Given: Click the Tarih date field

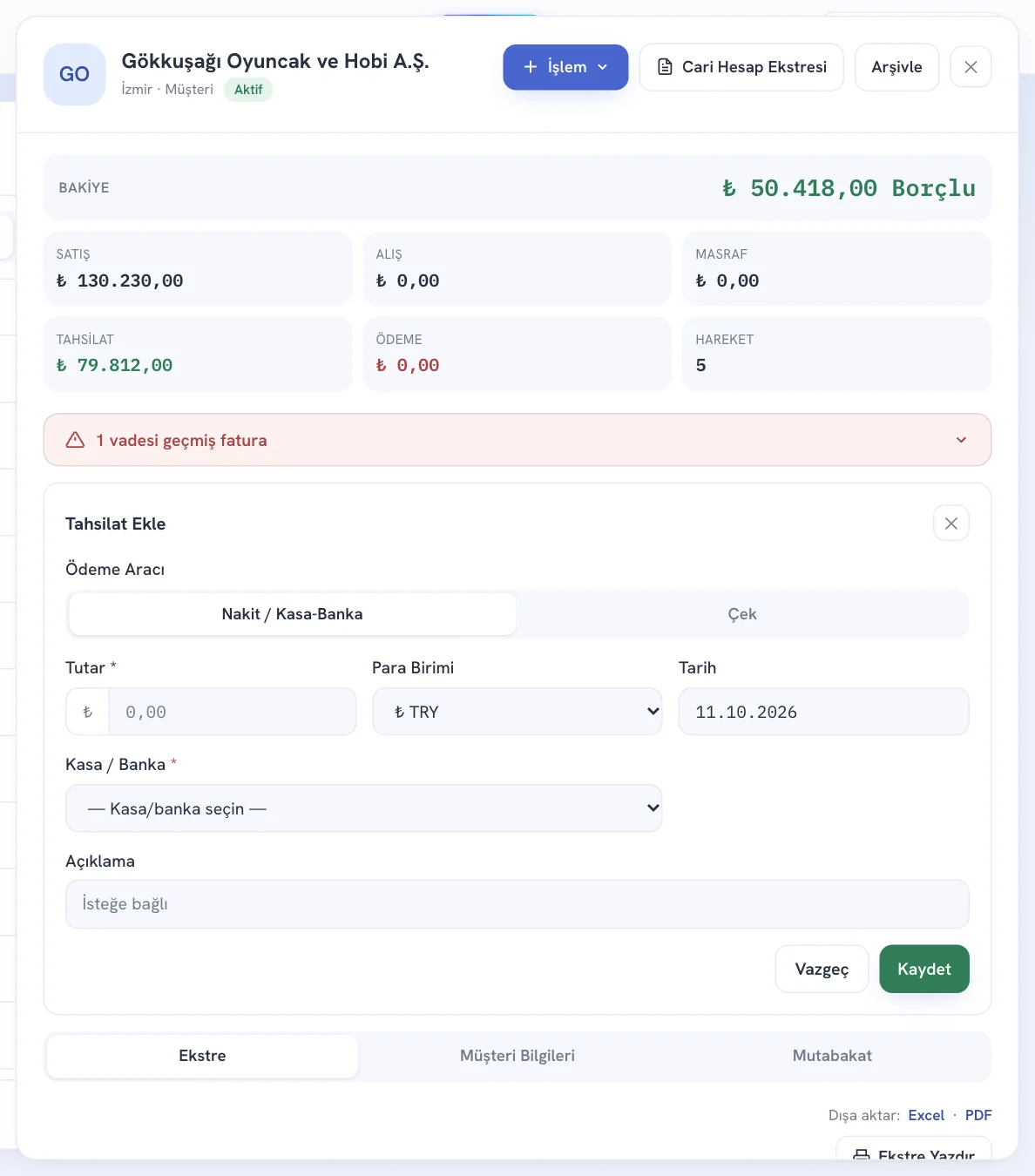Looking at the screenshot, I should 823,712.
